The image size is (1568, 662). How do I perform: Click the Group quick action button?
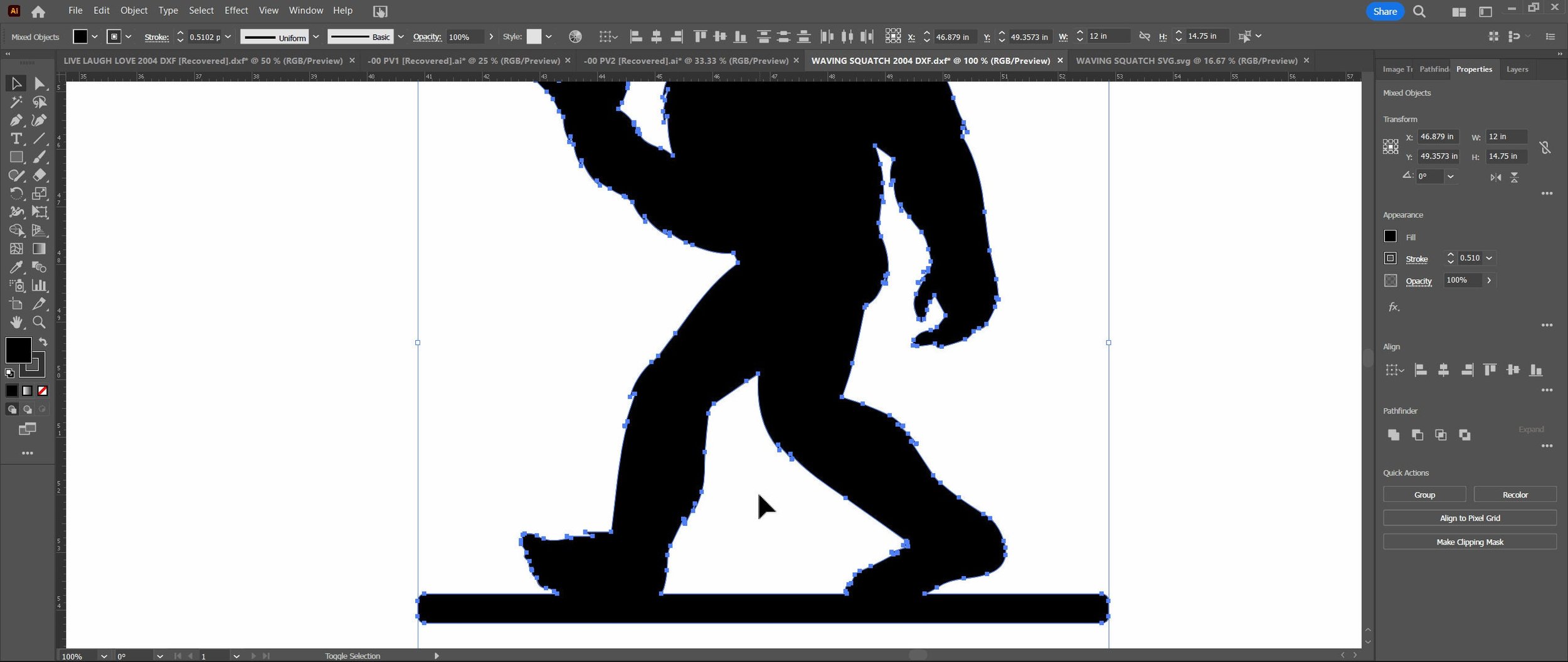click(1424, 495)
